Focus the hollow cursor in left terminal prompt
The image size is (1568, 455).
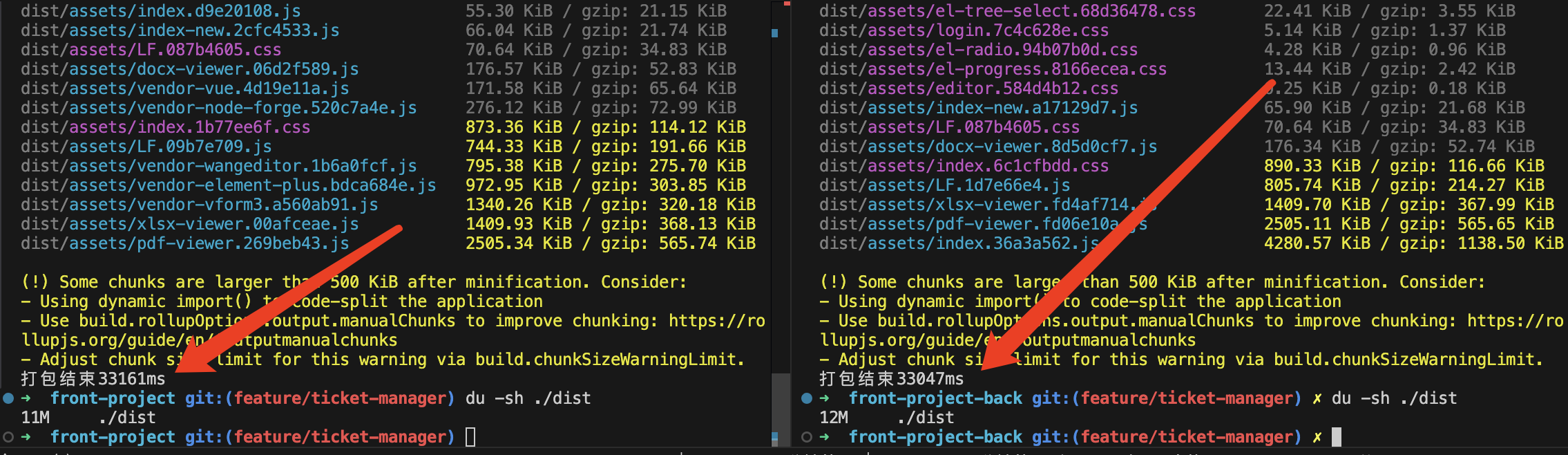click(470, 437)
